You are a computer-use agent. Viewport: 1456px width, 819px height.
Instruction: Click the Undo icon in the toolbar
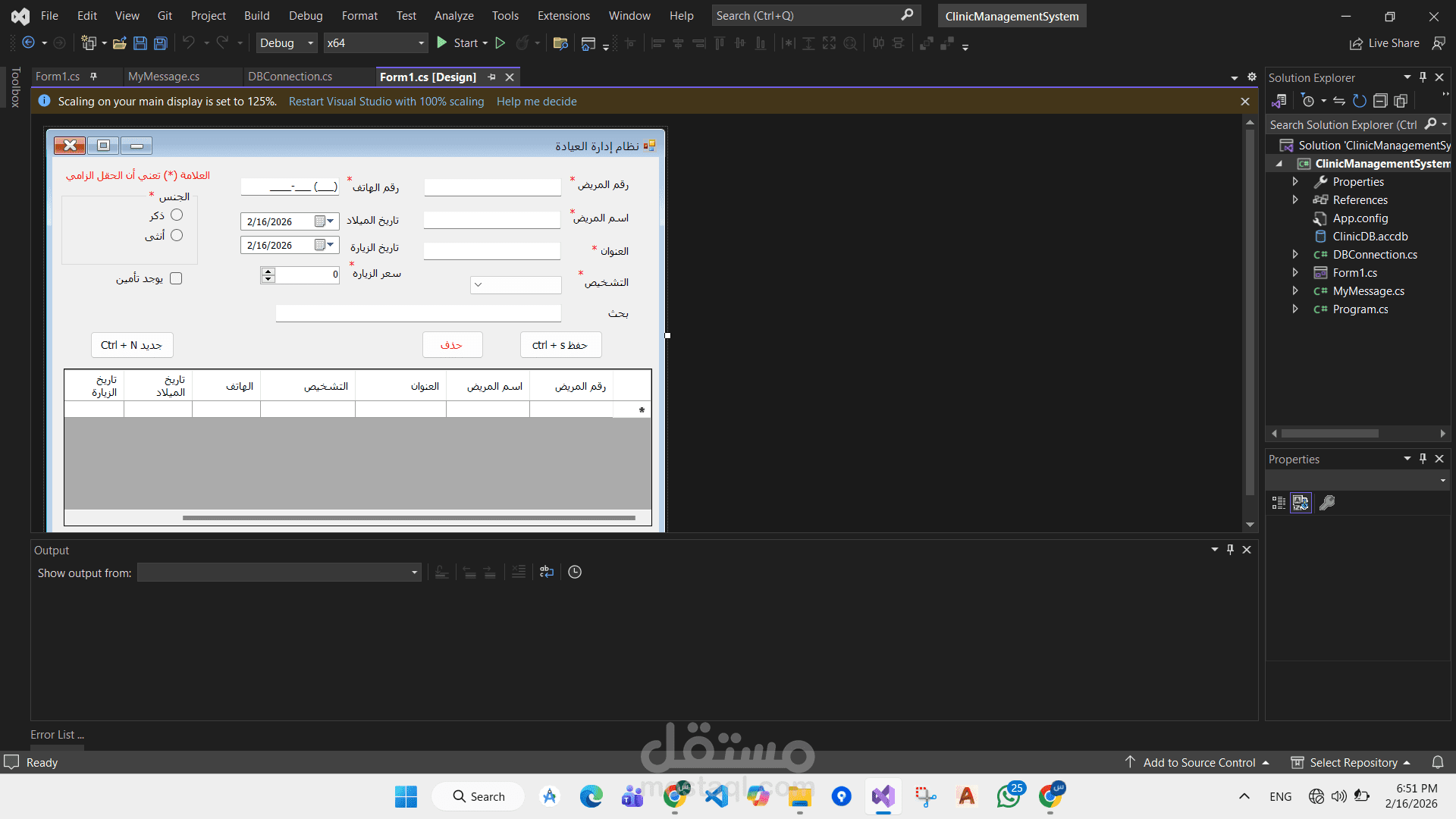coord(190,43)
